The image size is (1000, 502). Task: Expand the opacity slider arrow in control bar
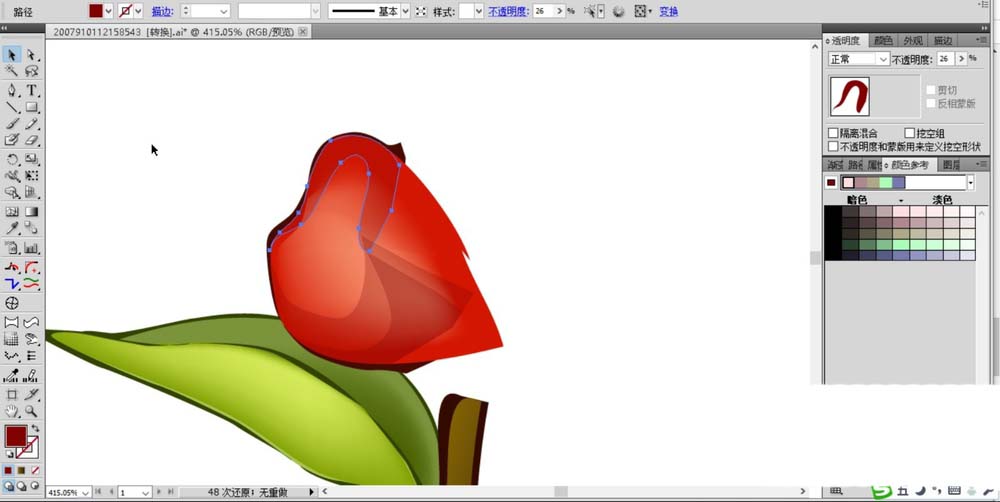560,11
